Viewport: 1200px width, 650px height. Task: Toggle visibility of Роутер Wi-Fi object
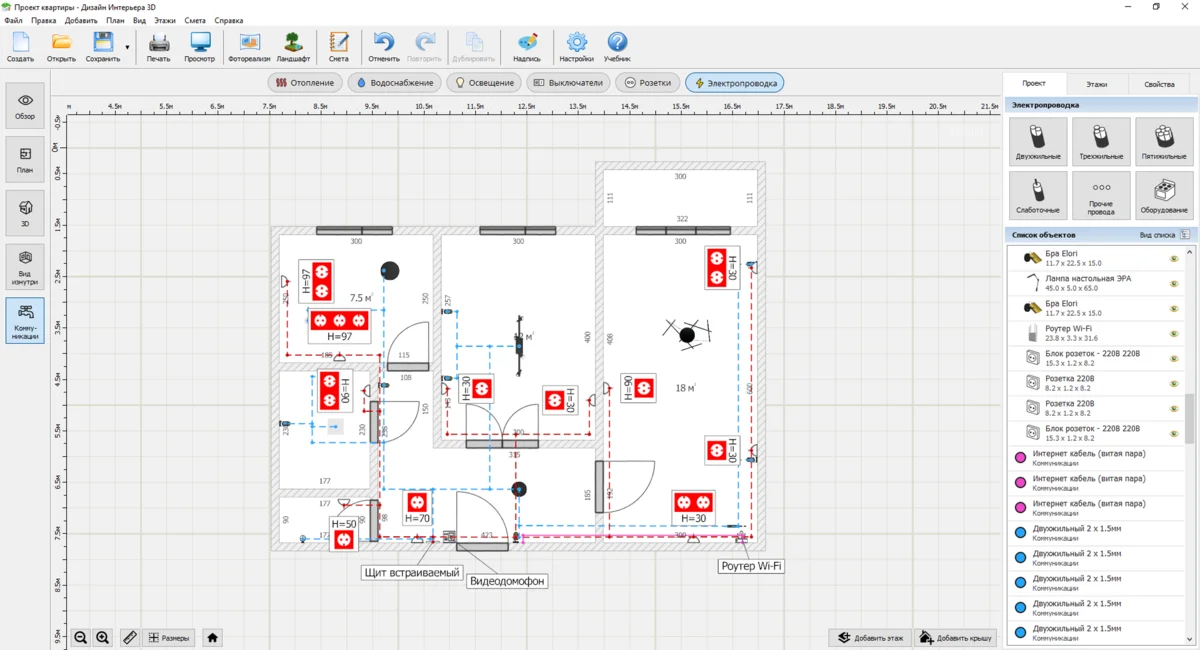click(1175, 333)
